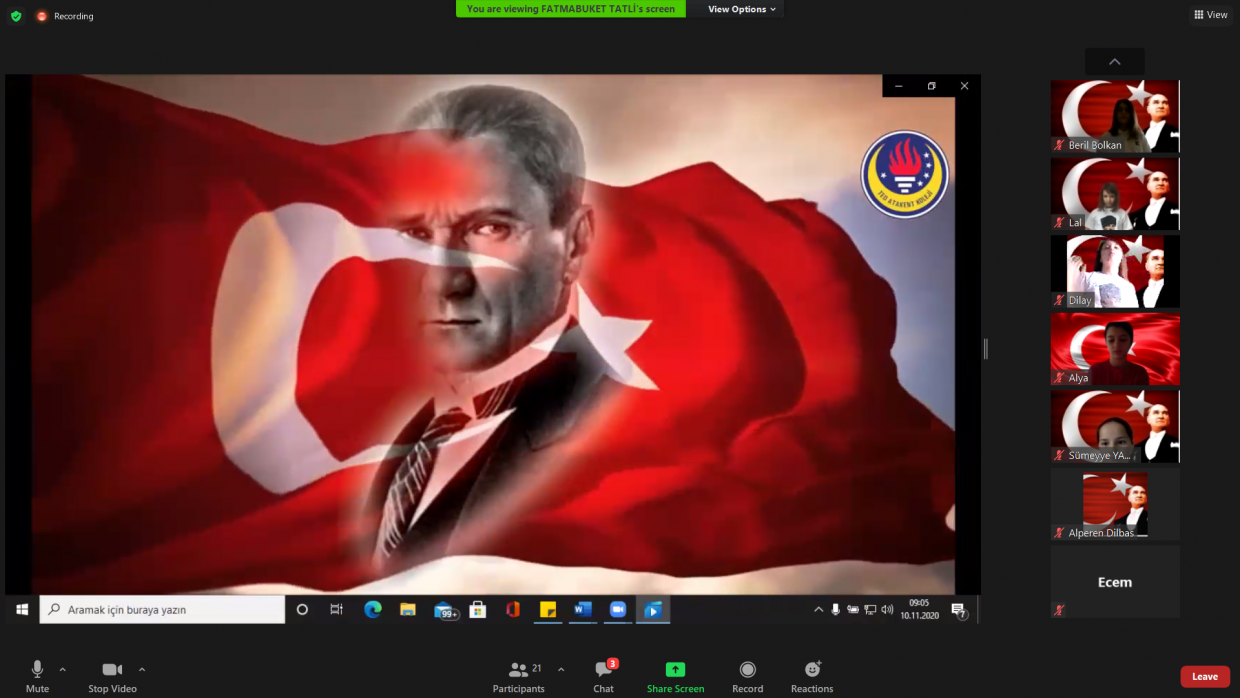Select Ecem's participant tile
Screen dimensions: 1240x698
click(1115, 581)
